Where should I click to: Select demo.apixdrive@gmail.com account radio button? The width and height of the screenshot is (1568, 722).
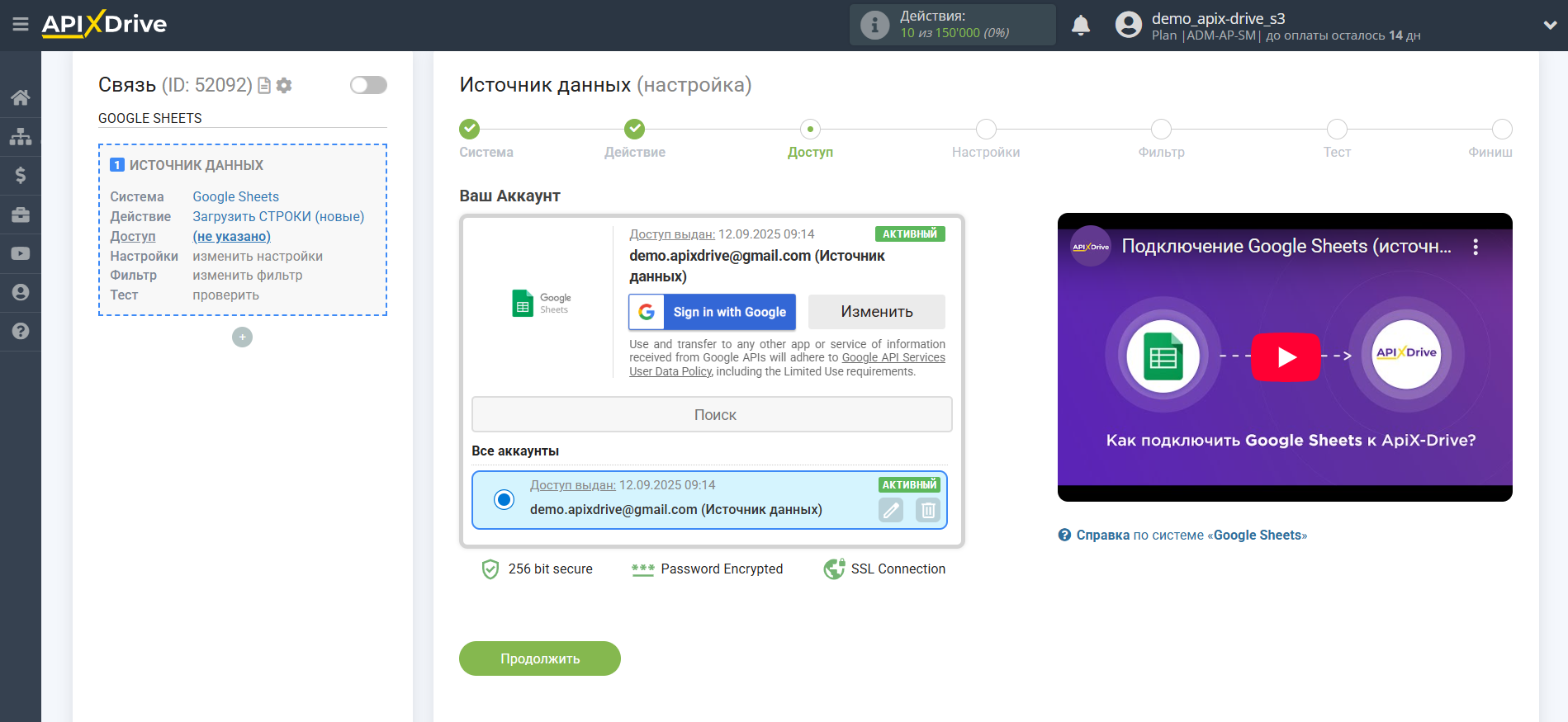[504, 499]
